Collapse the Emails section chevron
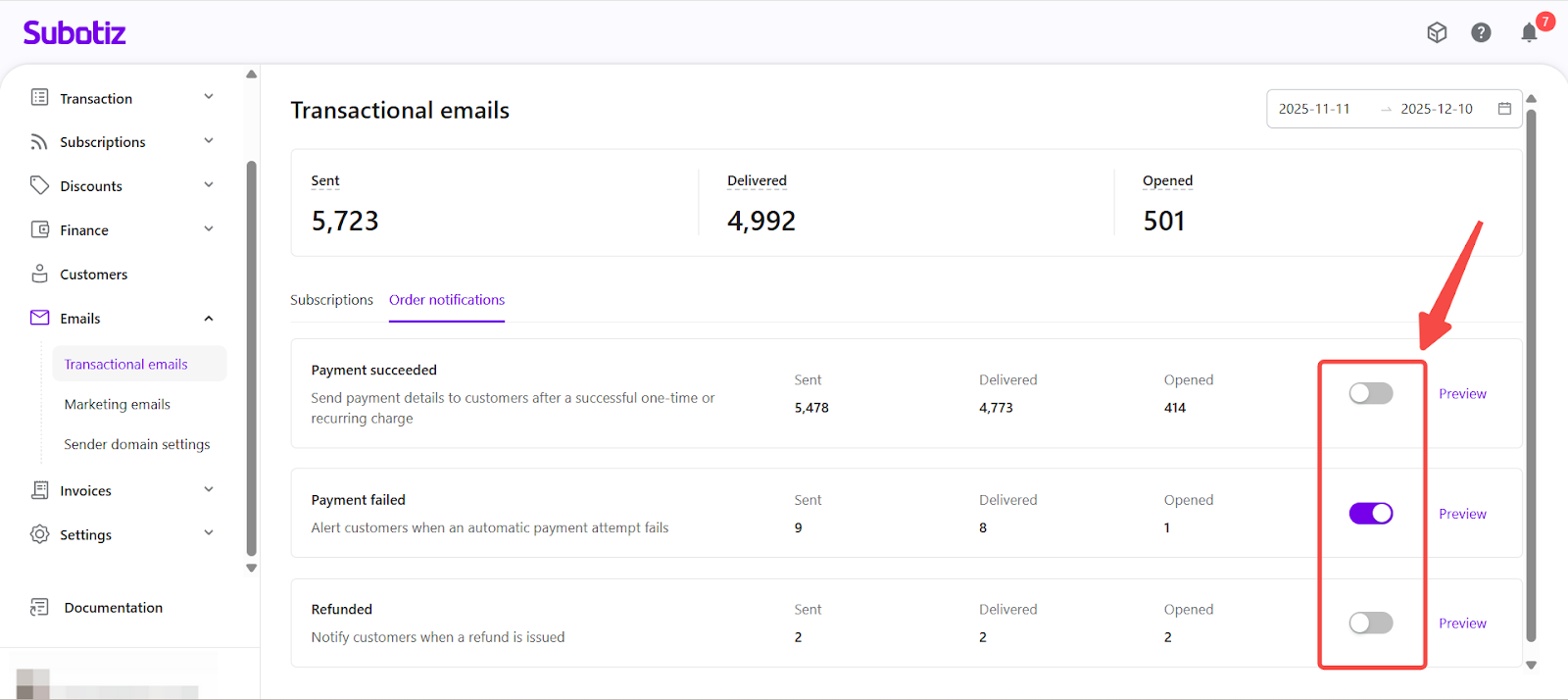1568x700 pixels. coord(209,319)
